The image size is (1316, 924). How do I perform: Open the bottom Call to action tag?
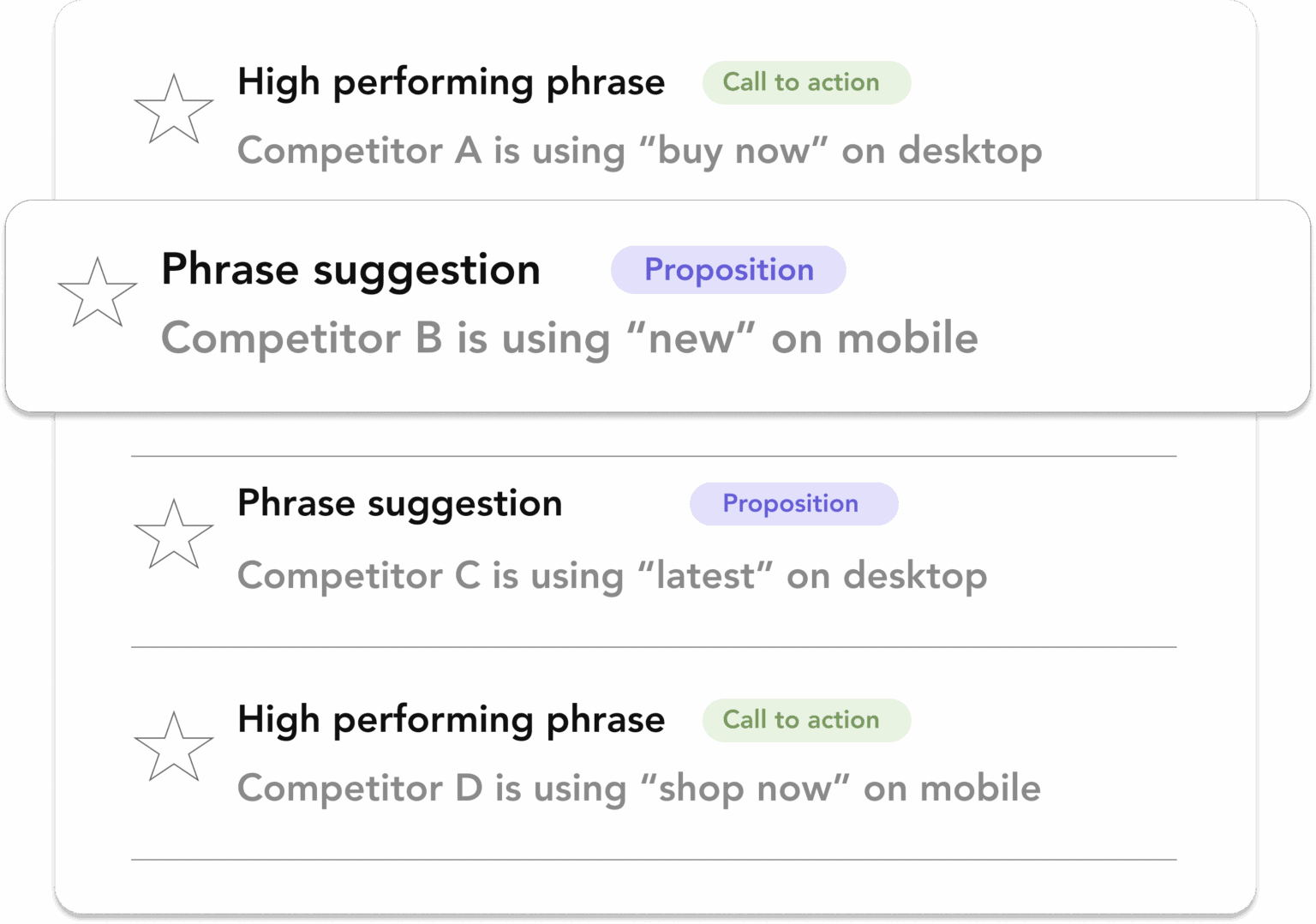click(x=806, y=720)
